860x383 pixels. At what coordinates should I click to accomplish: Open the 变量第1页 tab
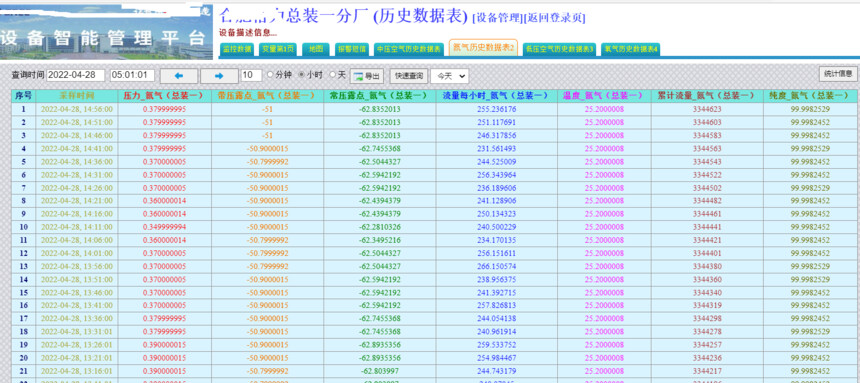[x=278, y=49]
